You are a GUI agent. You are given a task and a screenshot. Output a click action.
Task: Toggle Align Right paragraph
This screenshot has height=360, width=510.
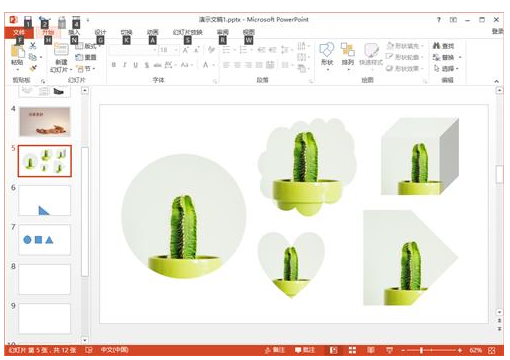point(248,65)
